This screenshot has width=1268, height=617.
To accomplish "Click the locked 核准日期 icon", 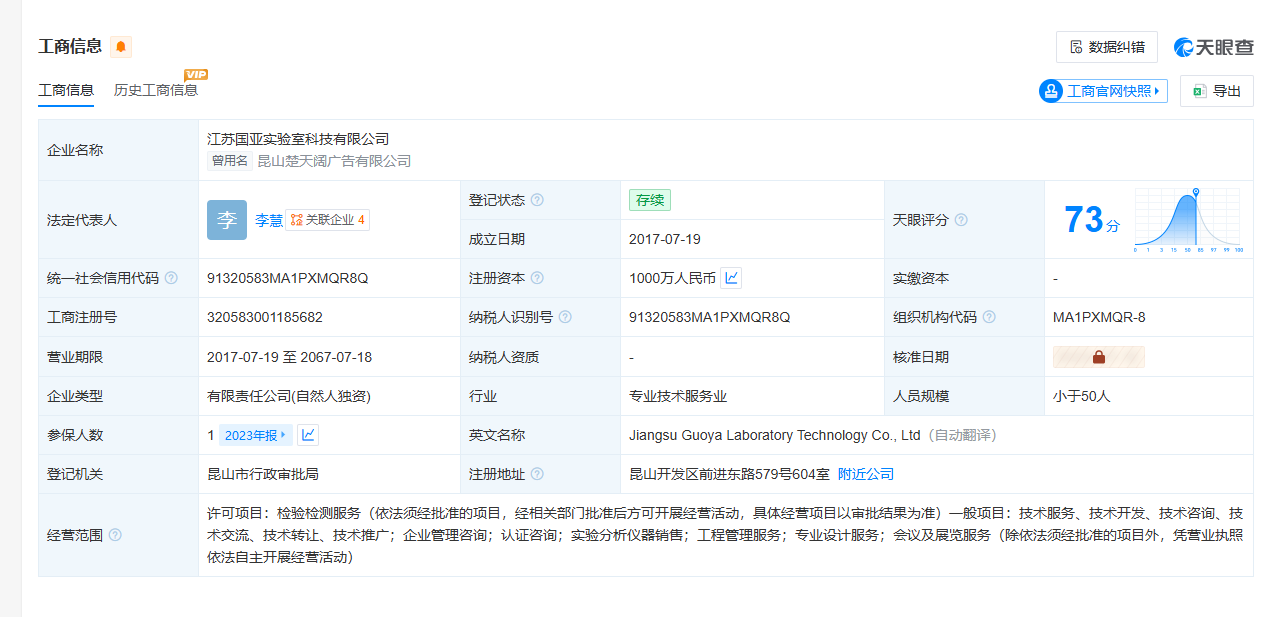I will 1098,357.
